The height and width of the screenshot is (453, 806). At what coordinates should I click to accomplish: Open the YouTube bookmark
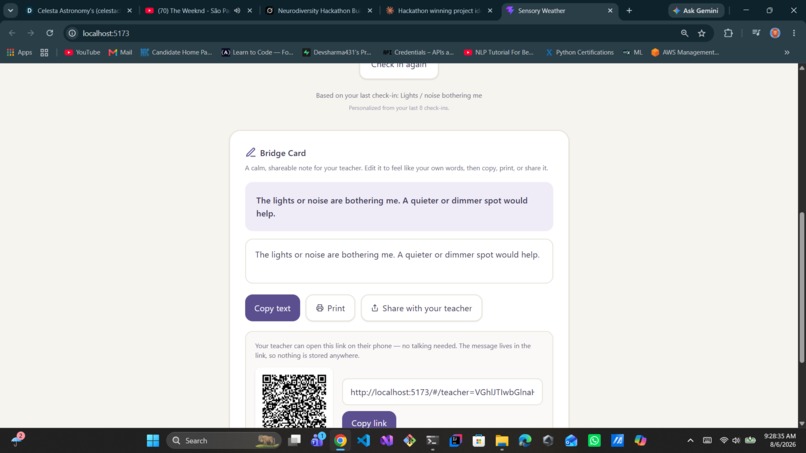click(x=82, y=52)
